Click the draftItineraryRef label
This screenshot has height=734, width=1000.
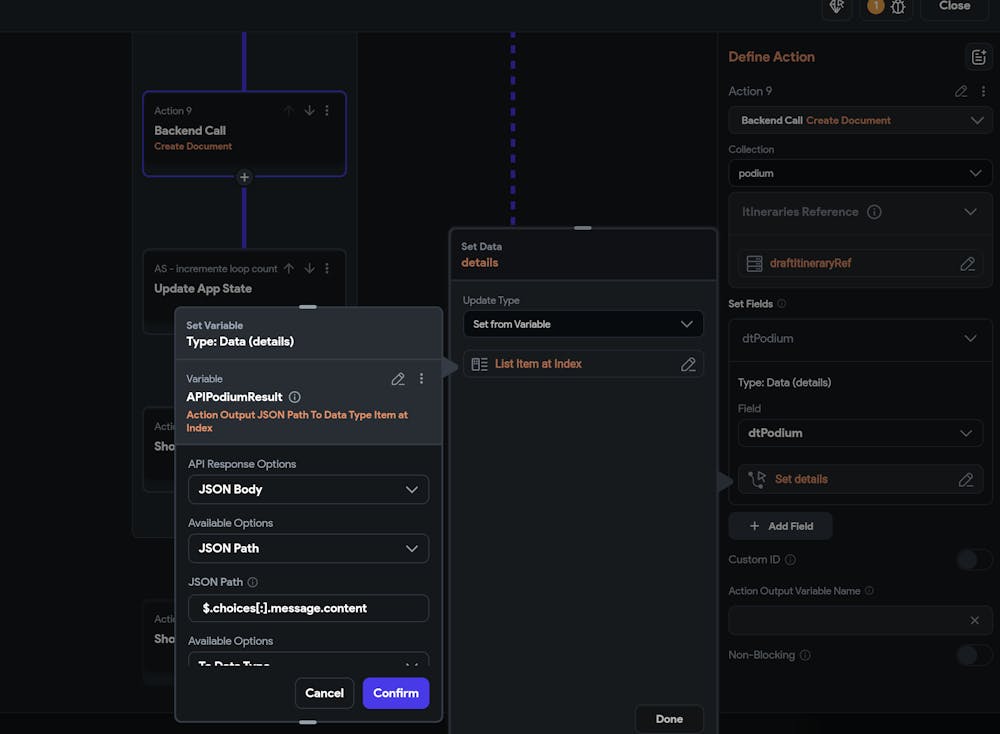click(811, 263)
